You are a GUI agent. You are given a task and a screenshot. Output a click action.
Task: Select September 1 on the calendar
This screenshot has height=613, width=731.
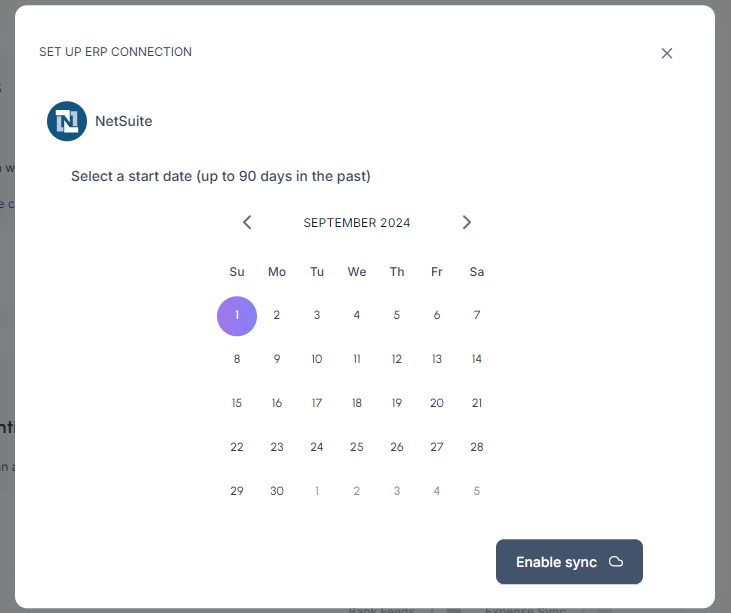[237, 316]
